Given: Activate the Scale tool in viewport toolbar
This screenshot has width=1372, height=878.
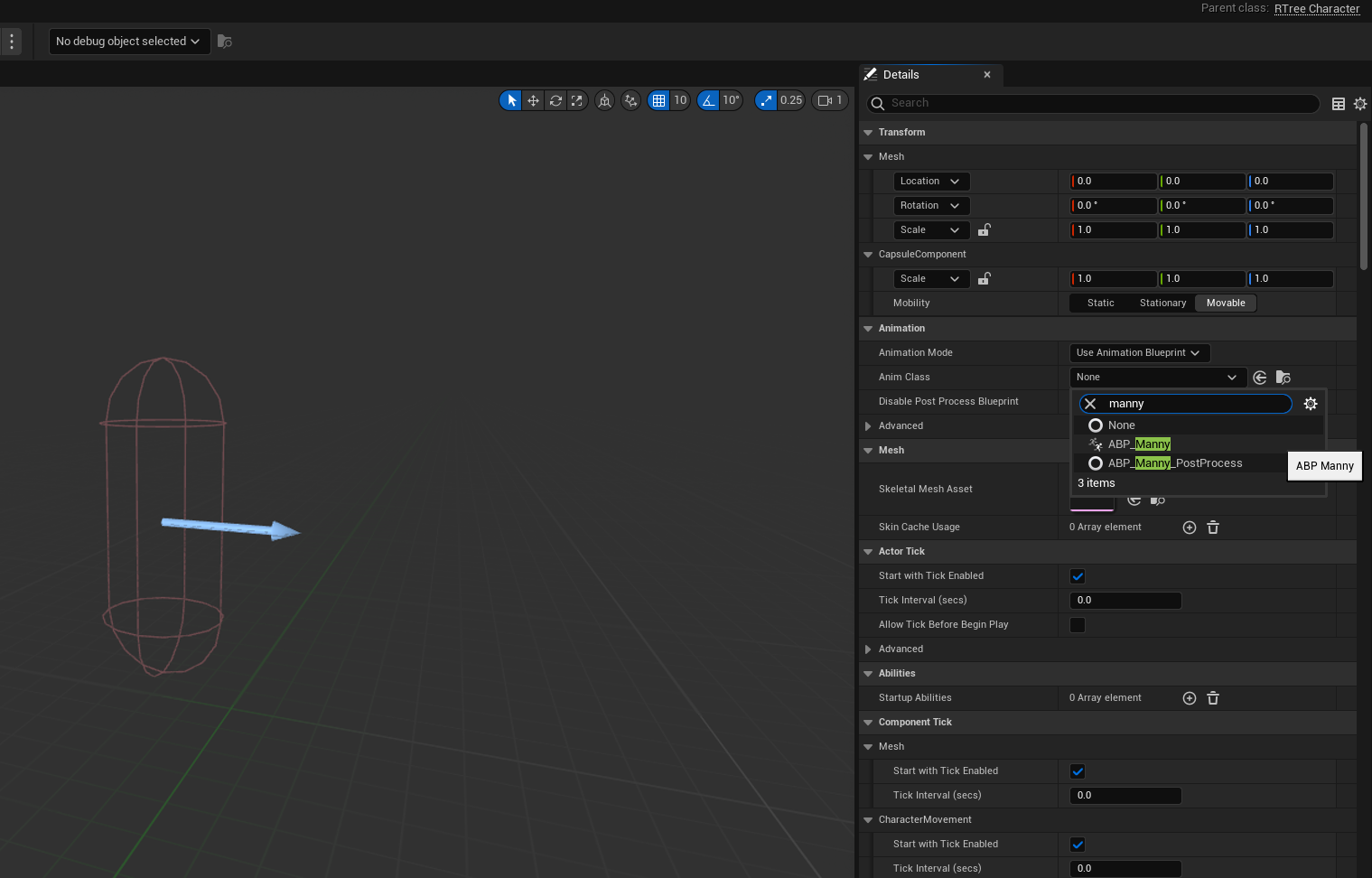Looking at the screenshot, I should click(577, 100).
